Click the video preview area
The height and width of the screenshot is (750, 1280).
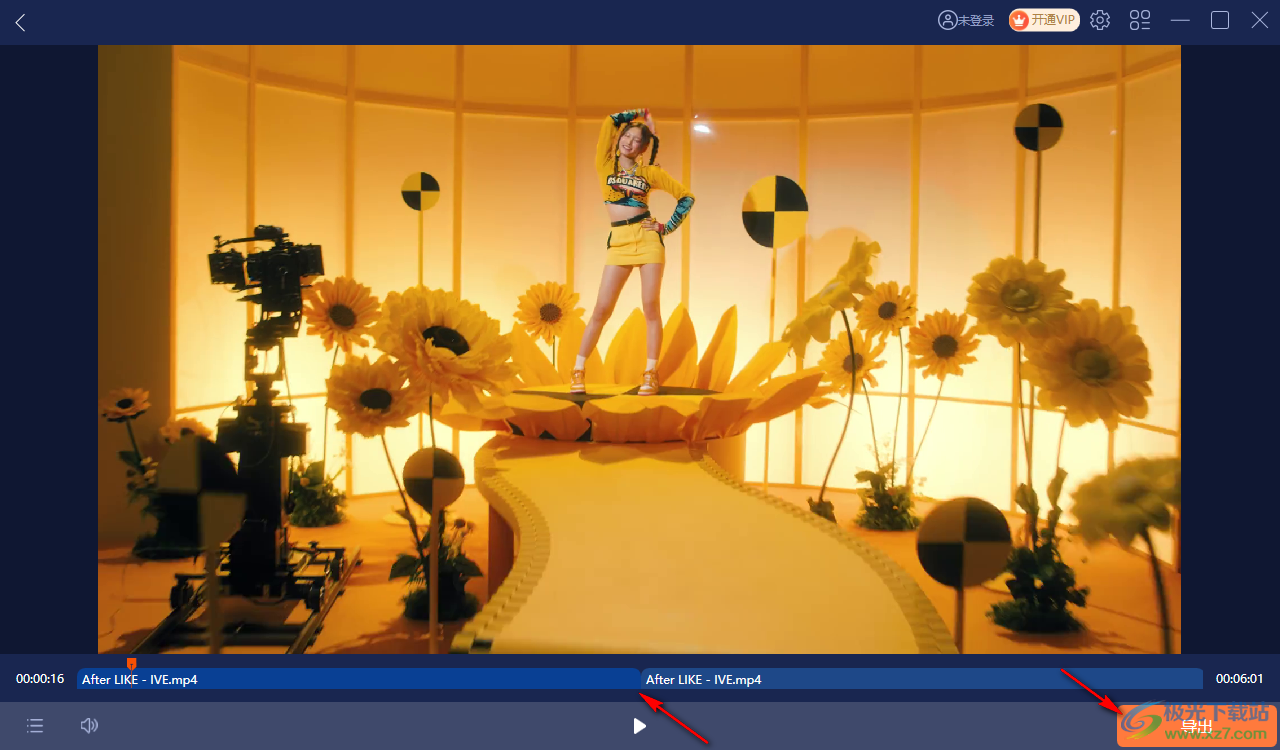(x=639, y=349)
